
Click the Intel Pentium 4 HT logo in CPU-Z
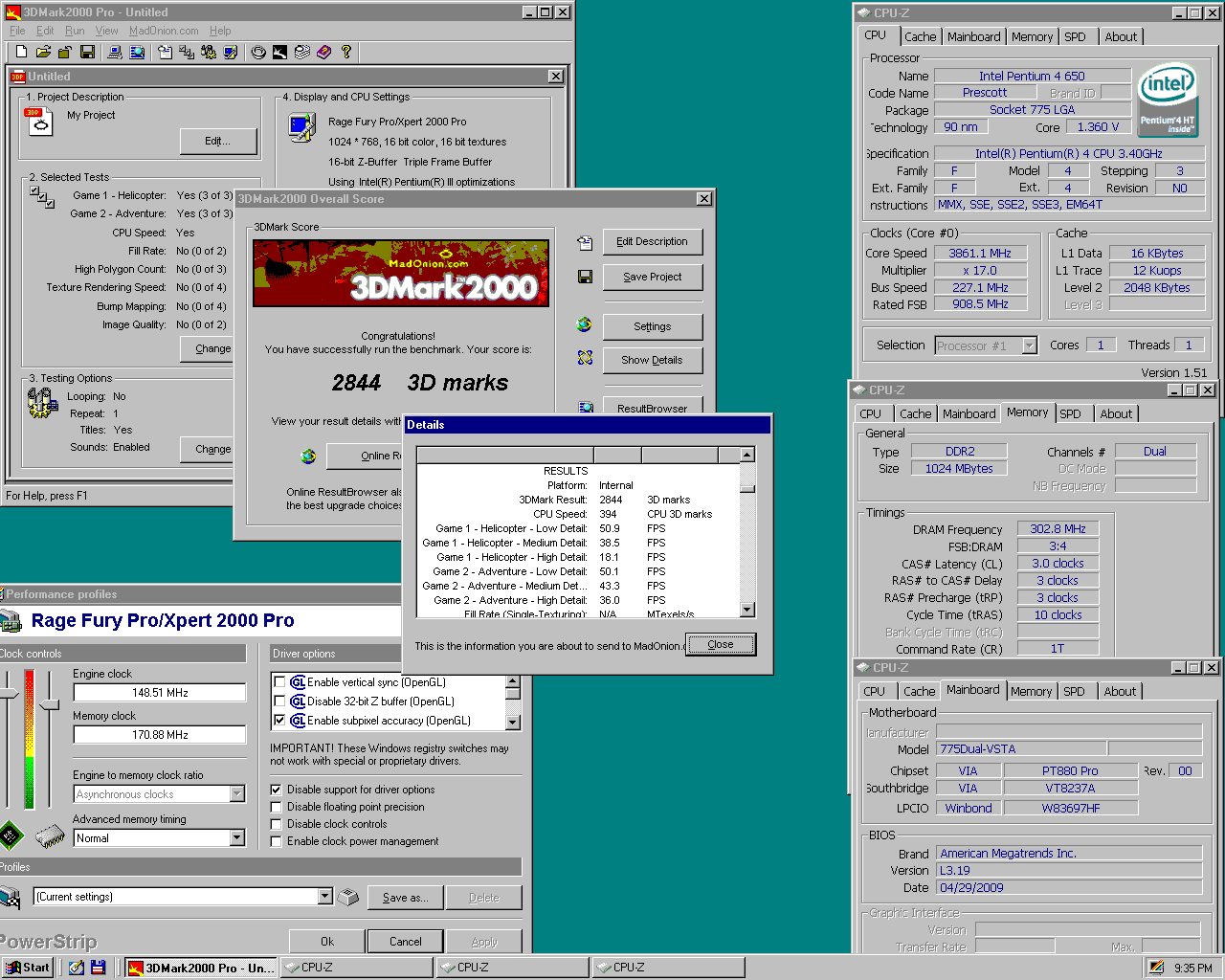(1168, 99)
